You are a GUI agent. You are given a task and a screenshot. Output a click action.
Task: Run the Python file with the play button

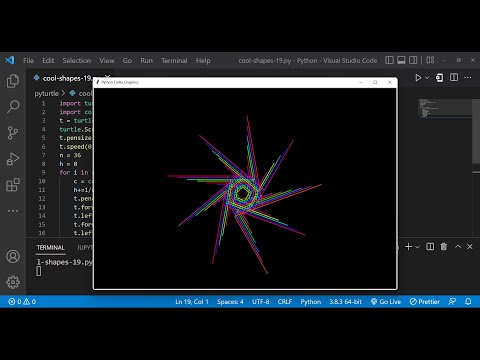[x=418, y=78]
